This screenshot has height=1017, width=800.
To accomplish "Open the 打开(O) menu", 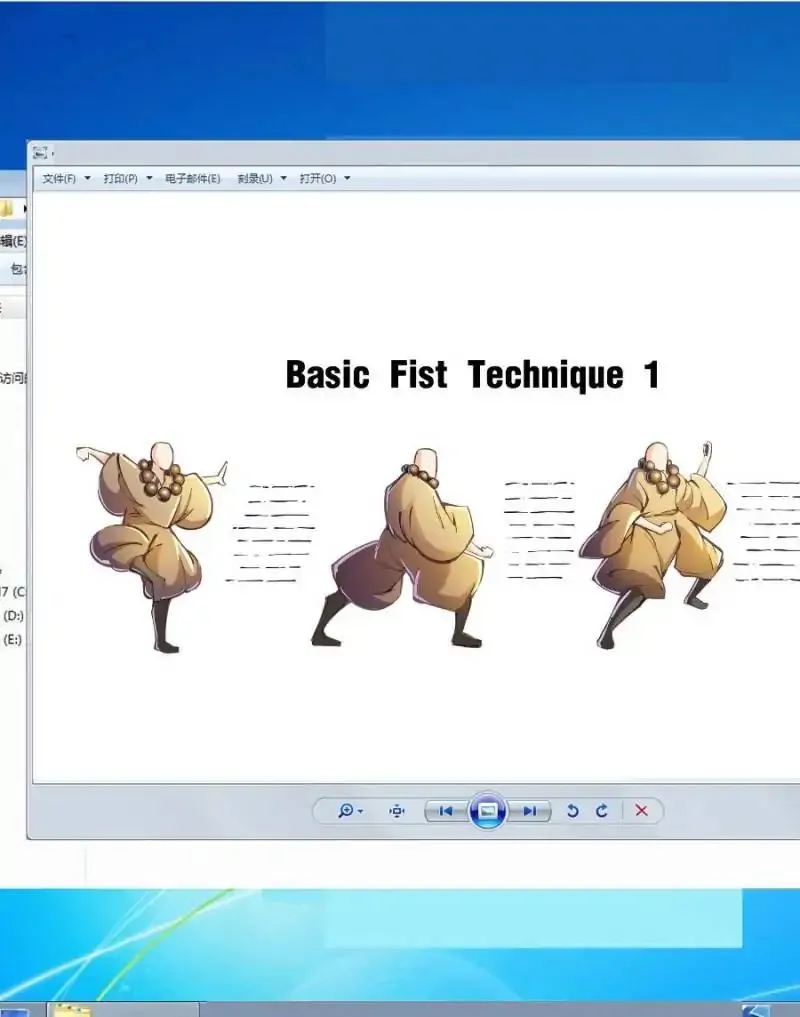I will [317, 178].
